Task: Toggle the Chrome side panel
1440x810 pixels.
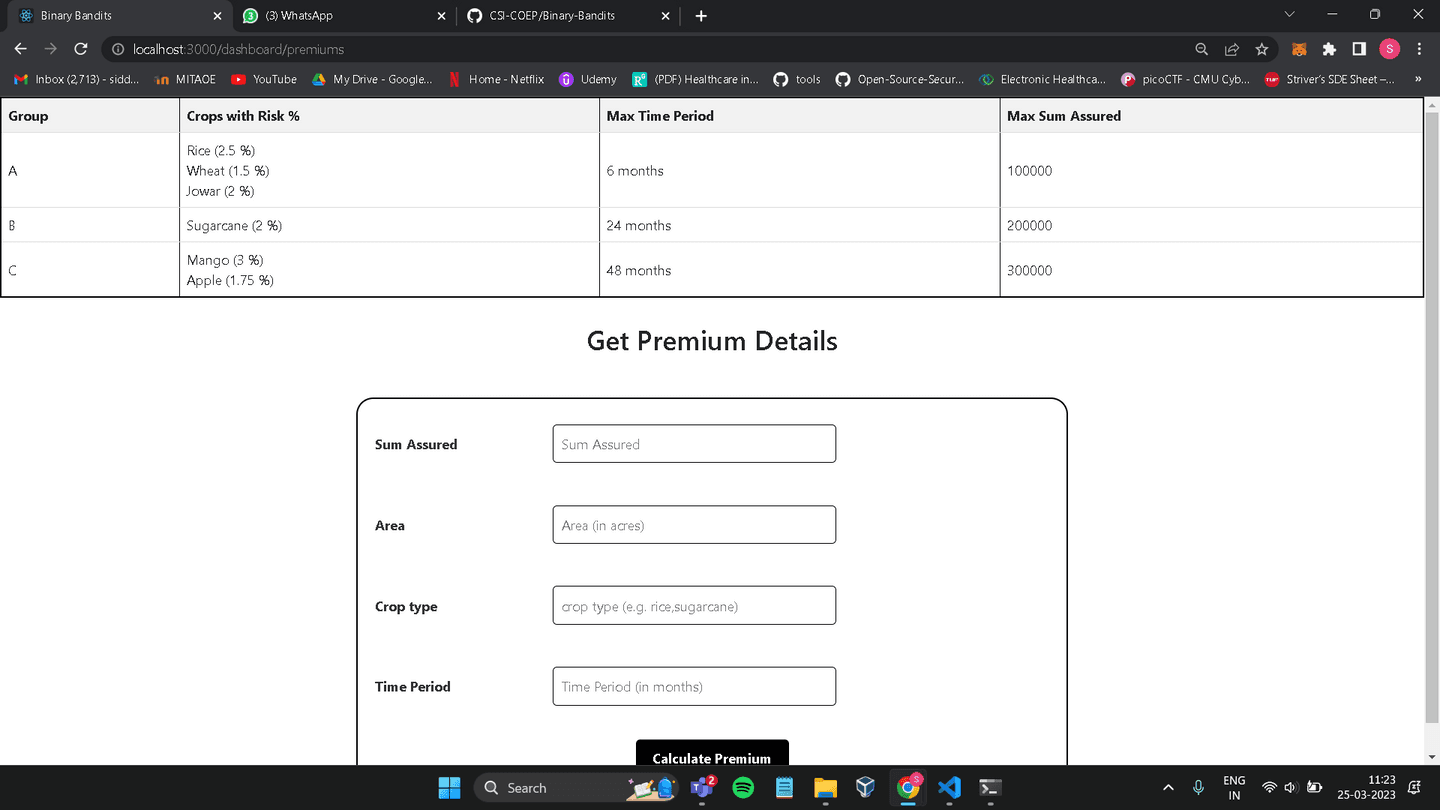Action: [1359, 49]
